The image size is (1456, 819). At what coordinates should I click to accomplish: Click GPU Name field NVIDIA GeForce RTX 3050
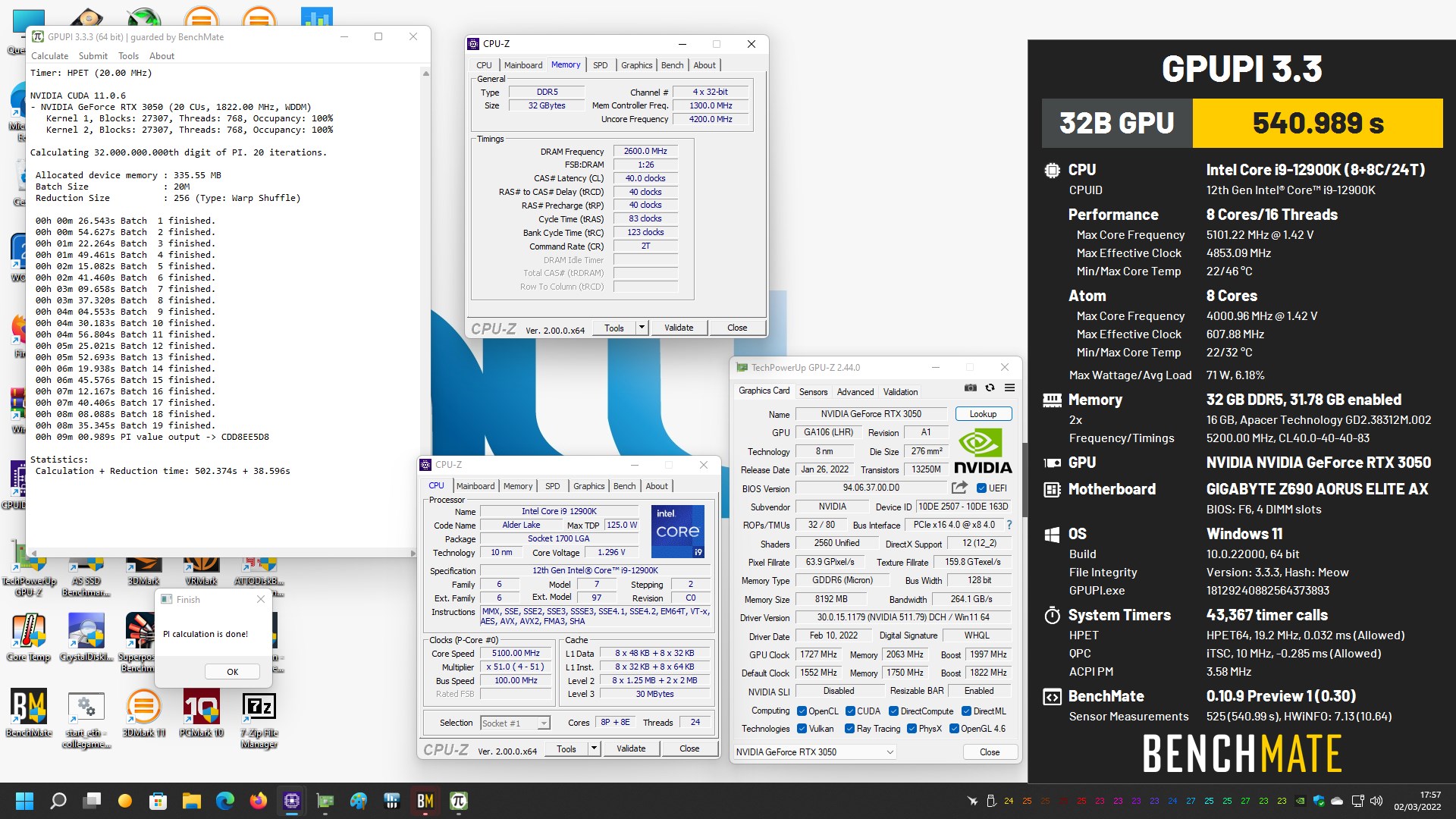pos(871,414)
